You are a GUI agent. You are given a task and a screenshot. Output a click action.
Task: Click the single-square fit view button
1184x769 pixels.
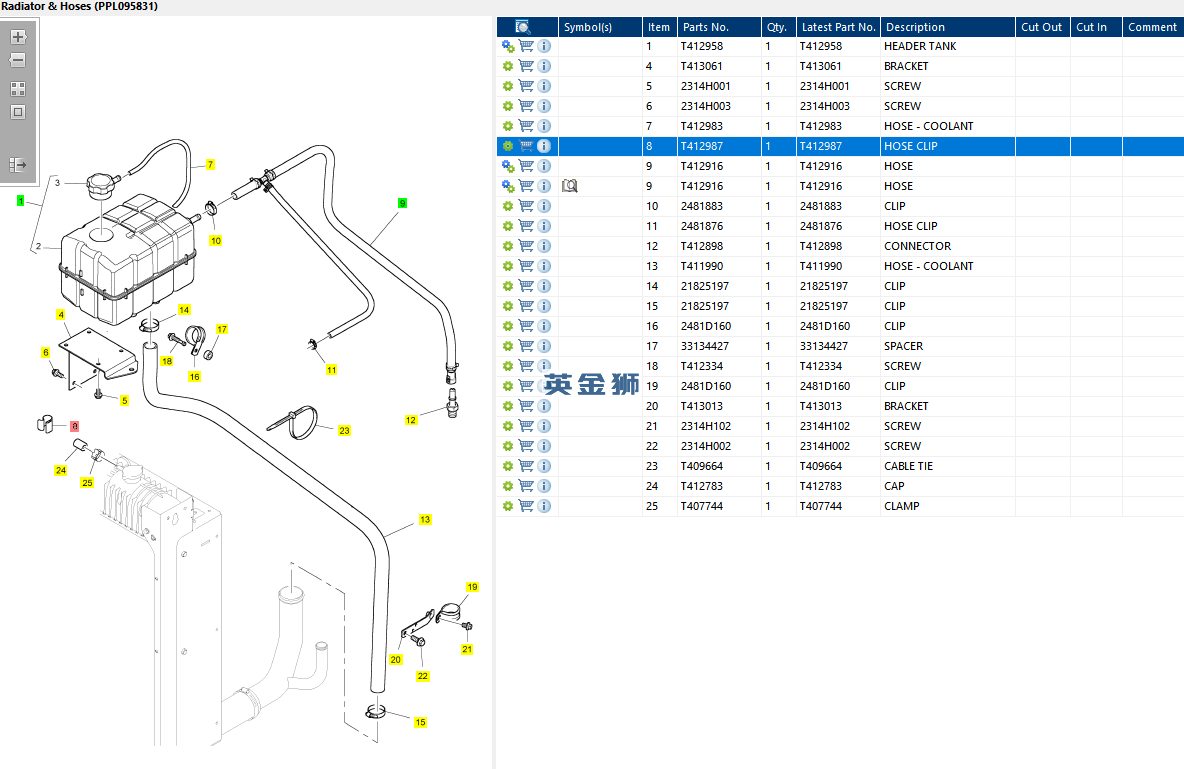(x=18, y=112)
